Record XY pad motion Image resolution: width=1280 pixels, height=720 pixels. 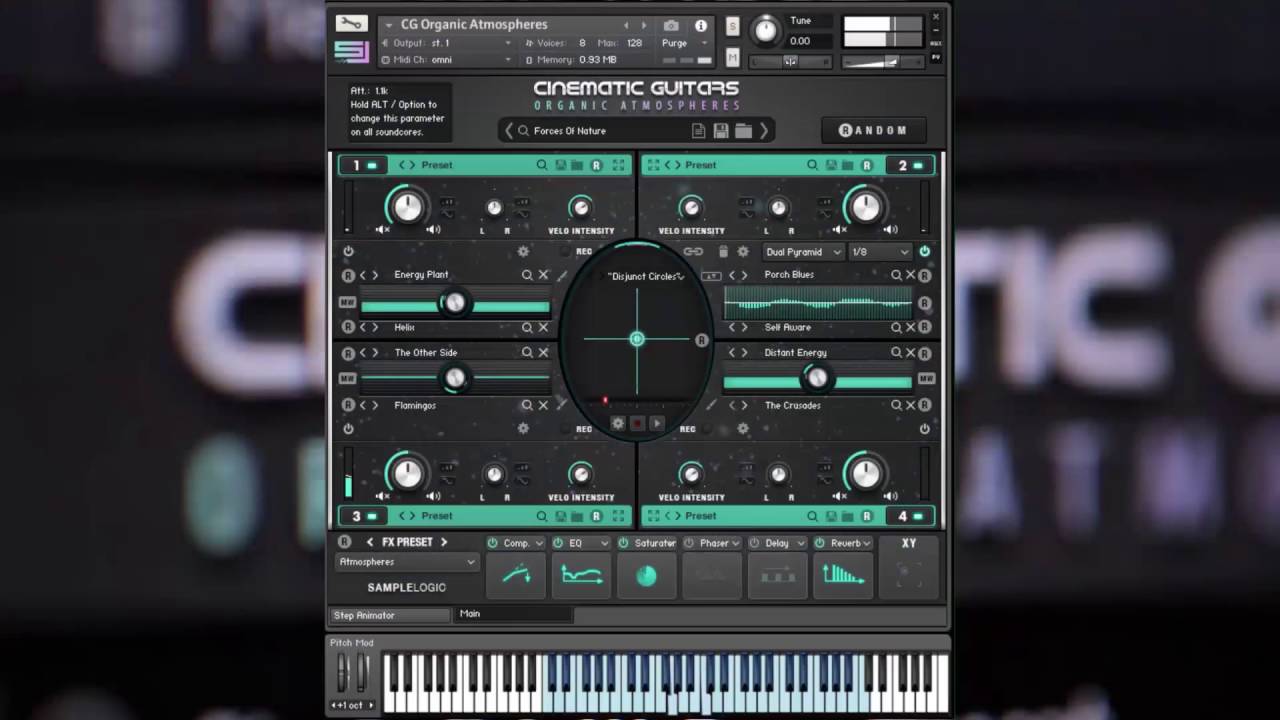point(637,424)
